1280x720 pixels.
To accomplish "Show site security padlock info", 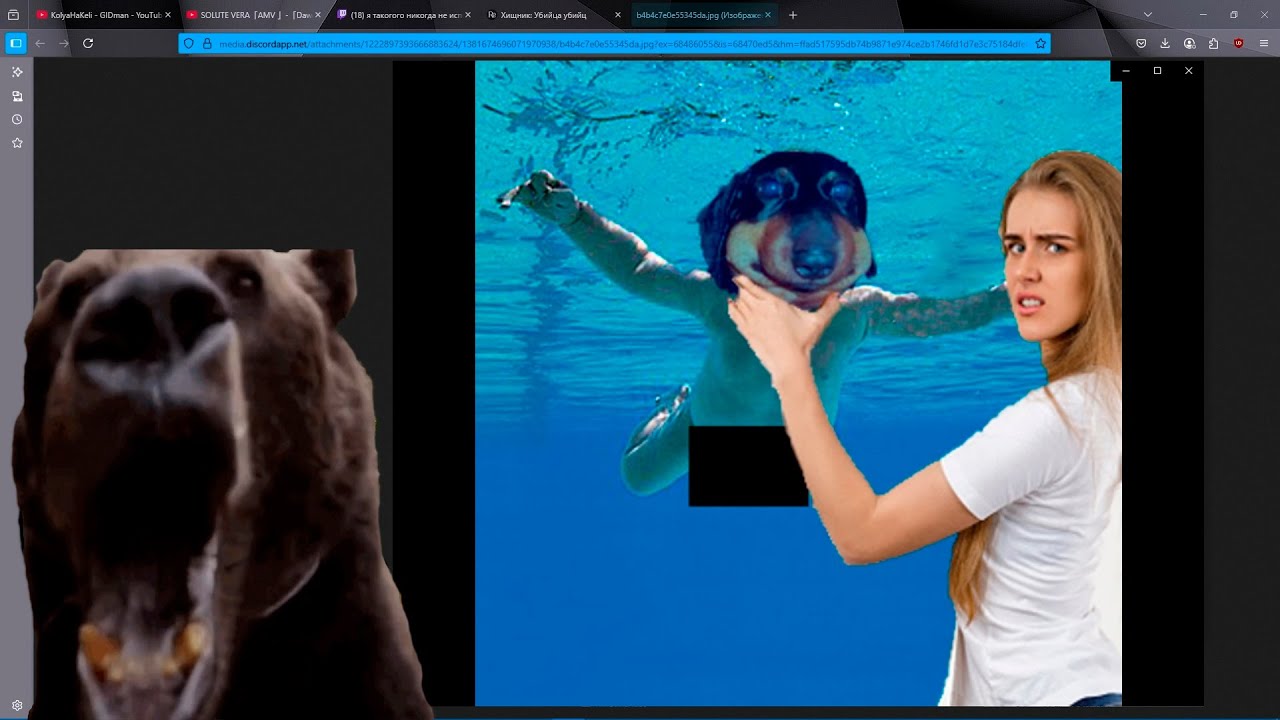I will 207,44.
